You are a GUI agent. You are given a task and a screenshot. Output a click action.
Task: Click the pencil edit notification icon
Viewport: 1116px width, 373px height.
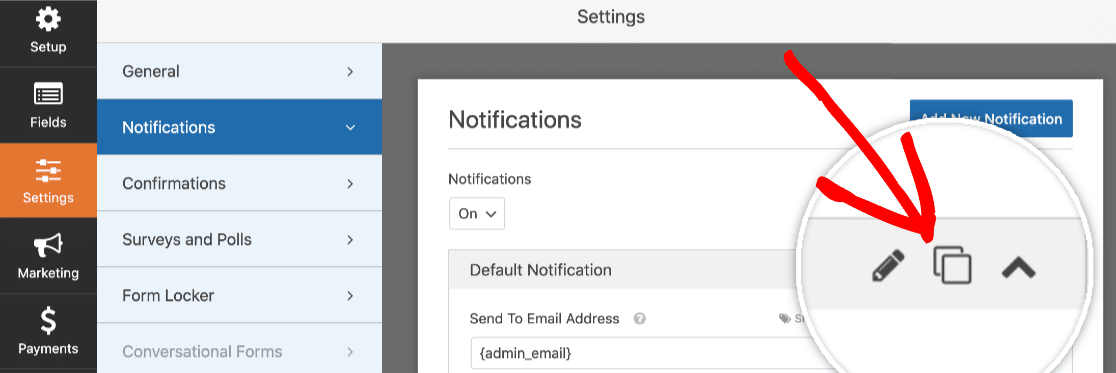pyautogui.click(x=888, y=266)
